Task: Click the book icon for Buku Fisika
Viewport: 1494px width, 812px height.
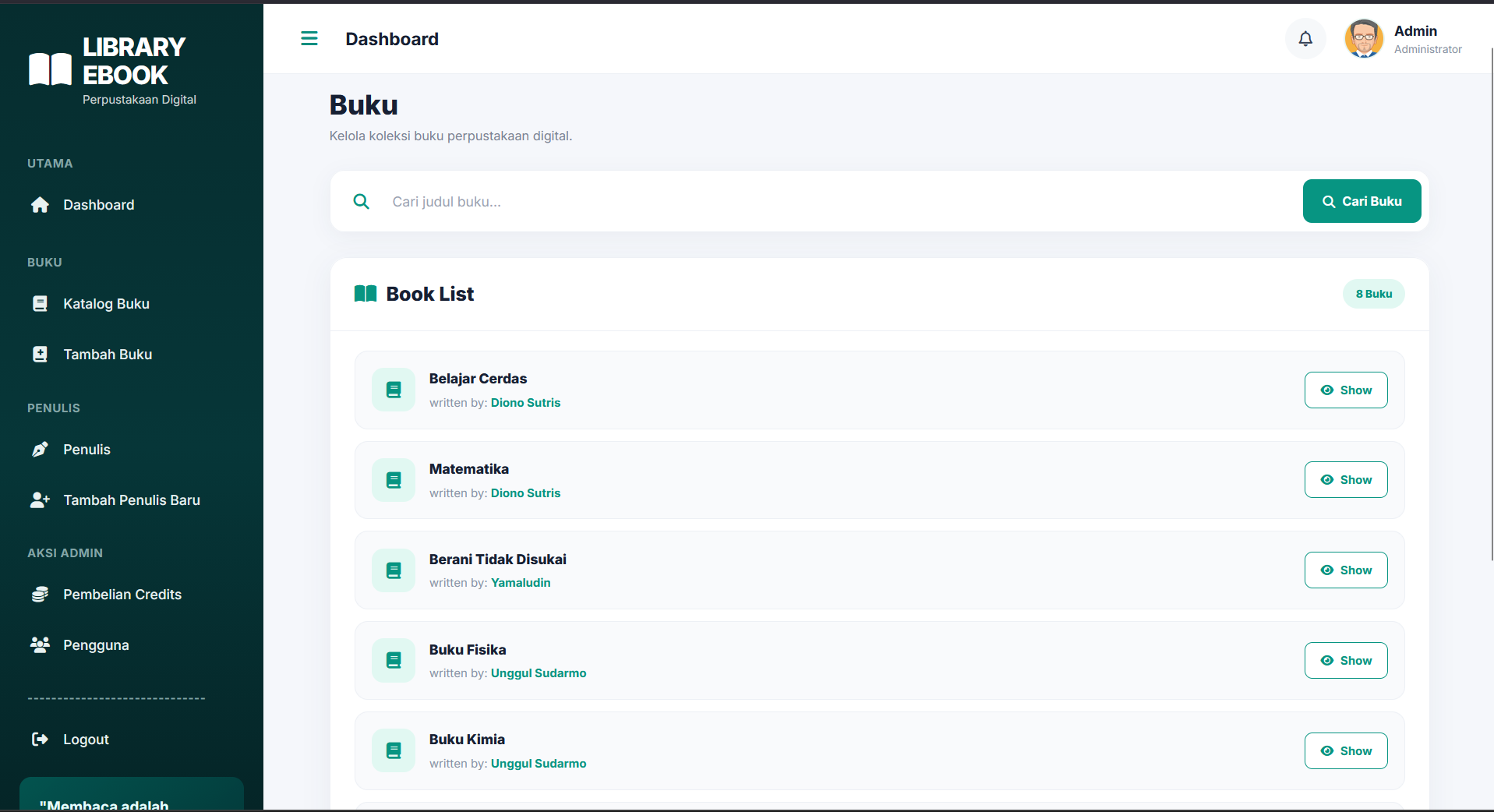Action: (x=394, y=661)
